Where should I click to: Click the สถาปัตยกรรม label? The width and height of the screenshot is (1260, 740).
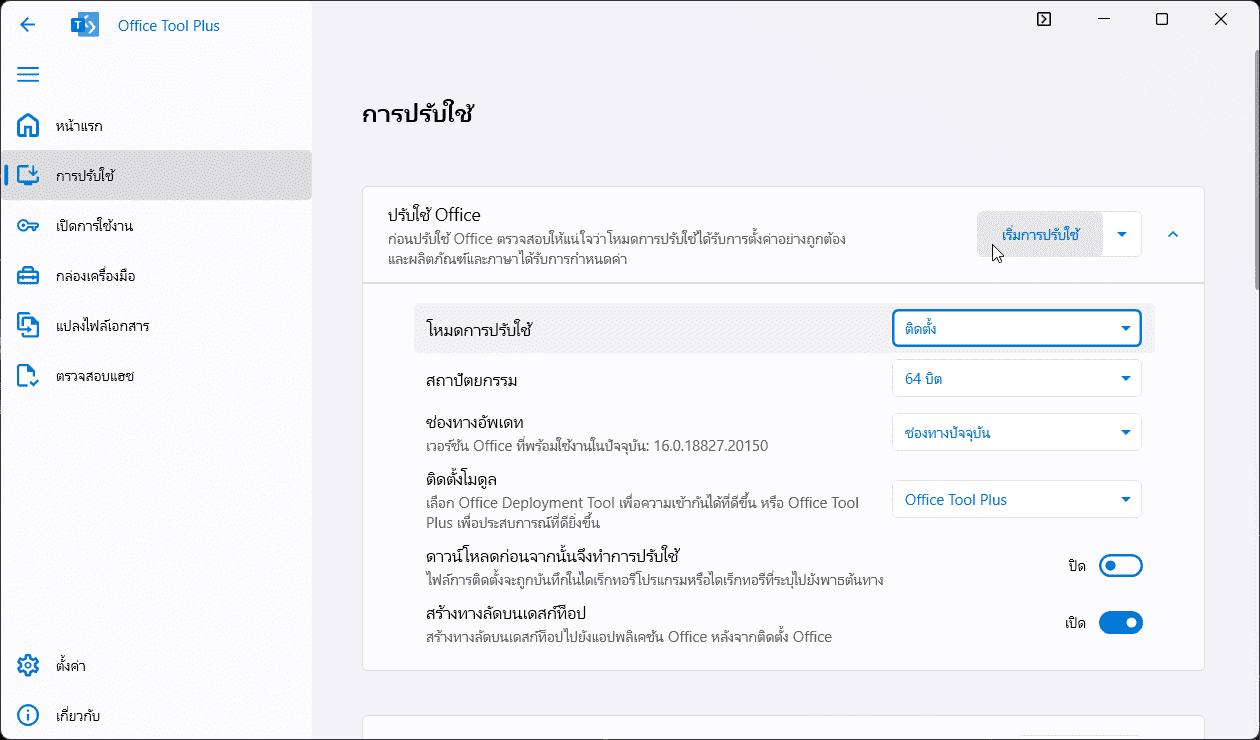[x=472, y=380]
